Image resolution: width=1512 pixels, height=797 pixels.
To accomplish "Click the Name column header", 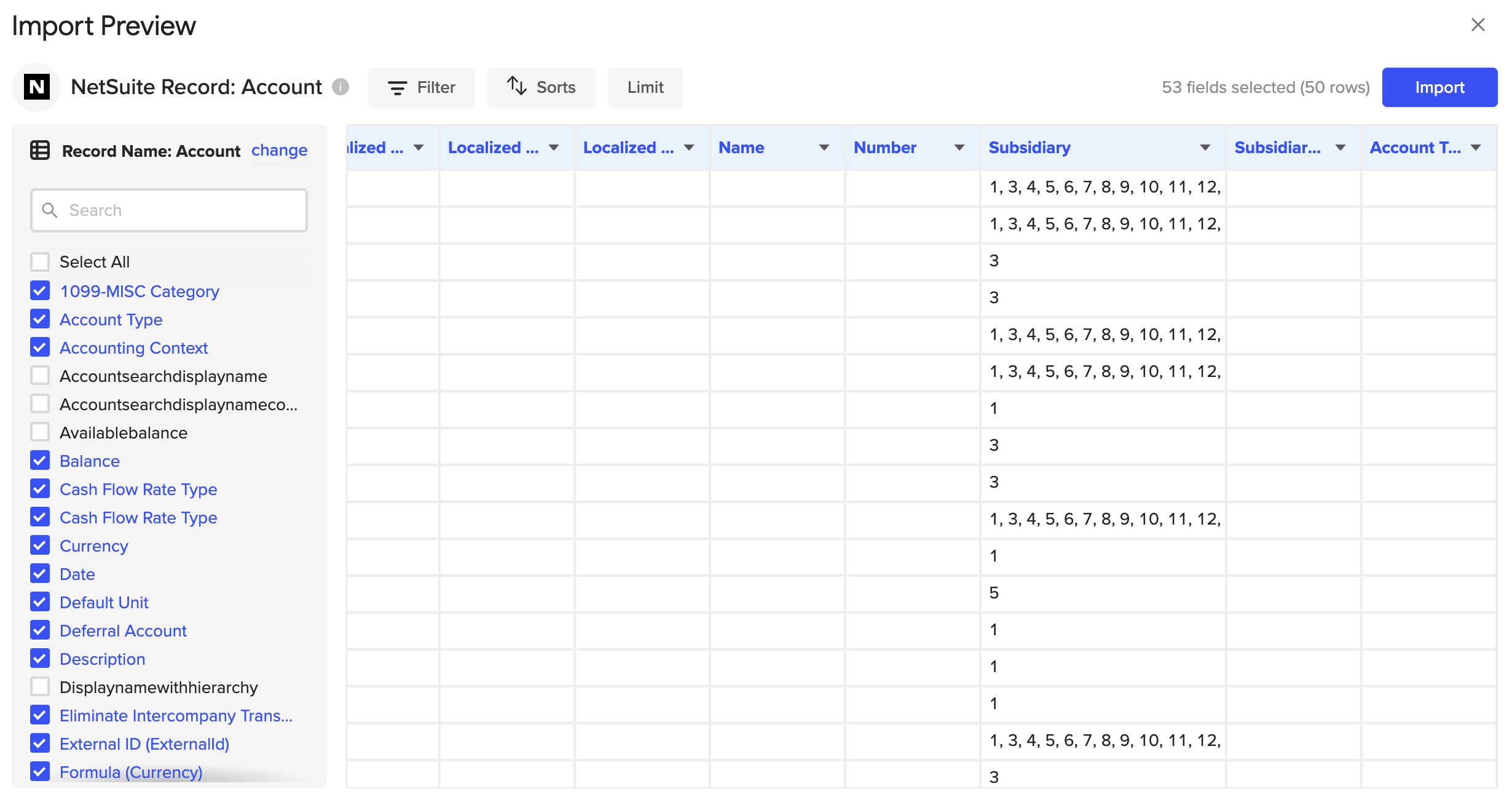I will coord(778,148).
